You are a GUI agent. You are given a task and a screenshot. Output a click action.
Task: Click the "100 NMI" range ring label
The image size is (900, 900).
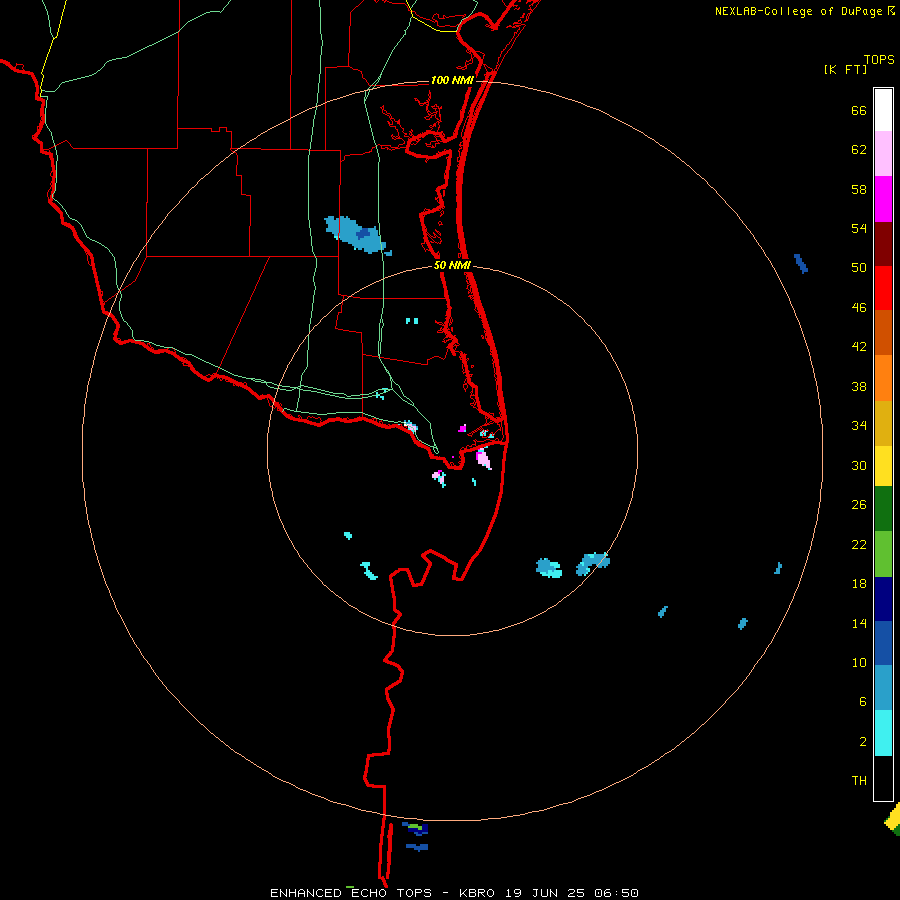click(452, 80)
